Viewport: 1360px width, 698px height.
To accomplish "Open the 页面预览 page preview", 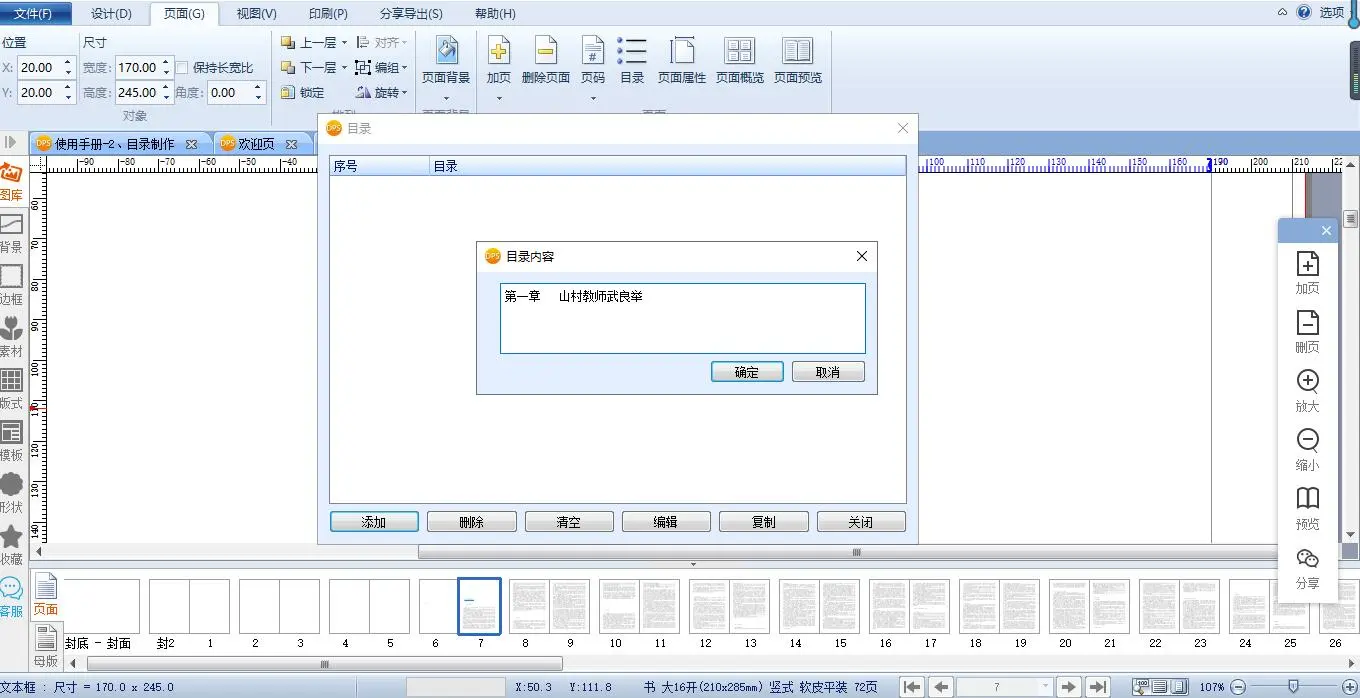I will (797, 60).
